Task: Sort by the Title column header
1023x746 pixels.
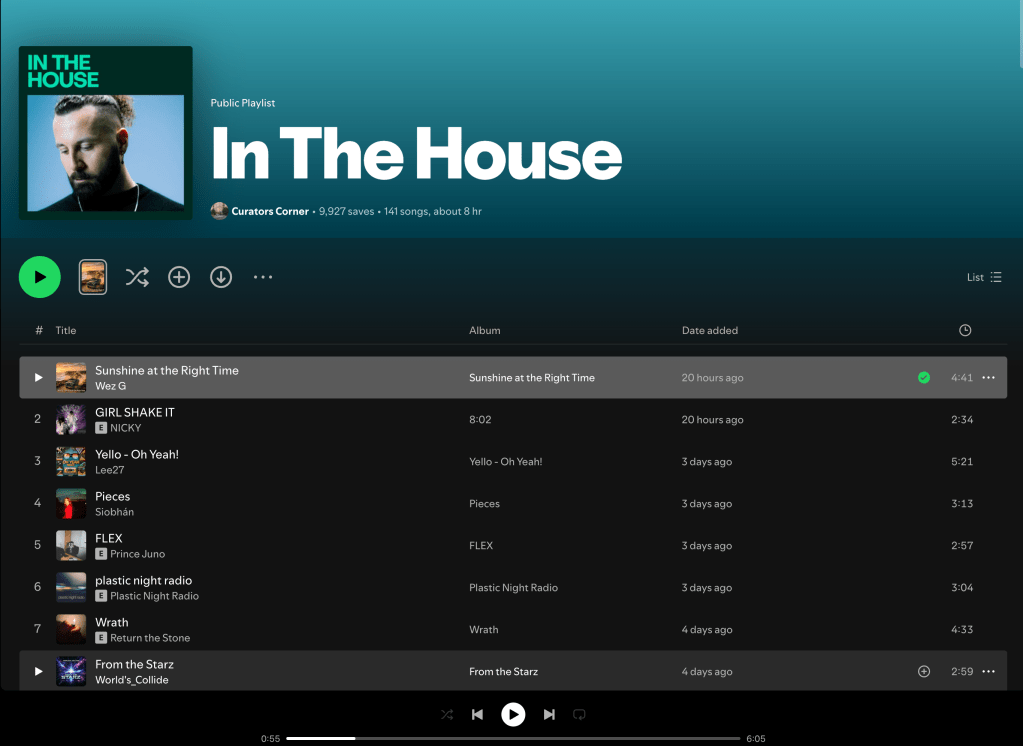Action: coord(66,330)
